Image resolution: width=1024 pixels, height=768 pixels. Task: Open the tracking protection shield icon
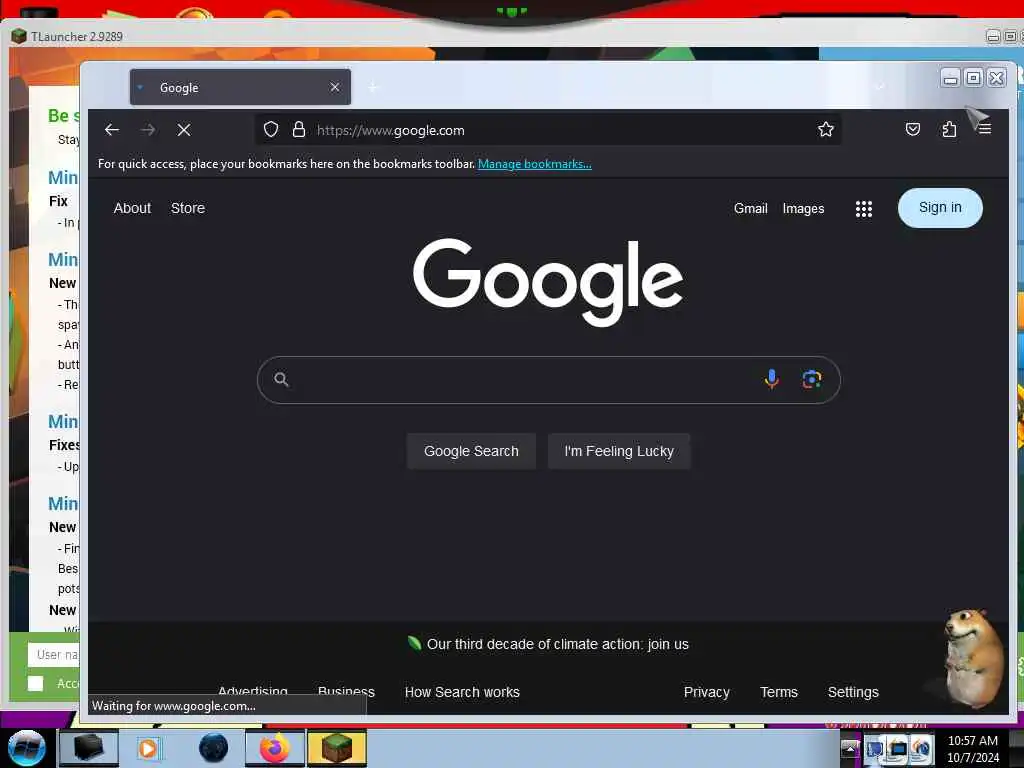(x=271, y=130)
